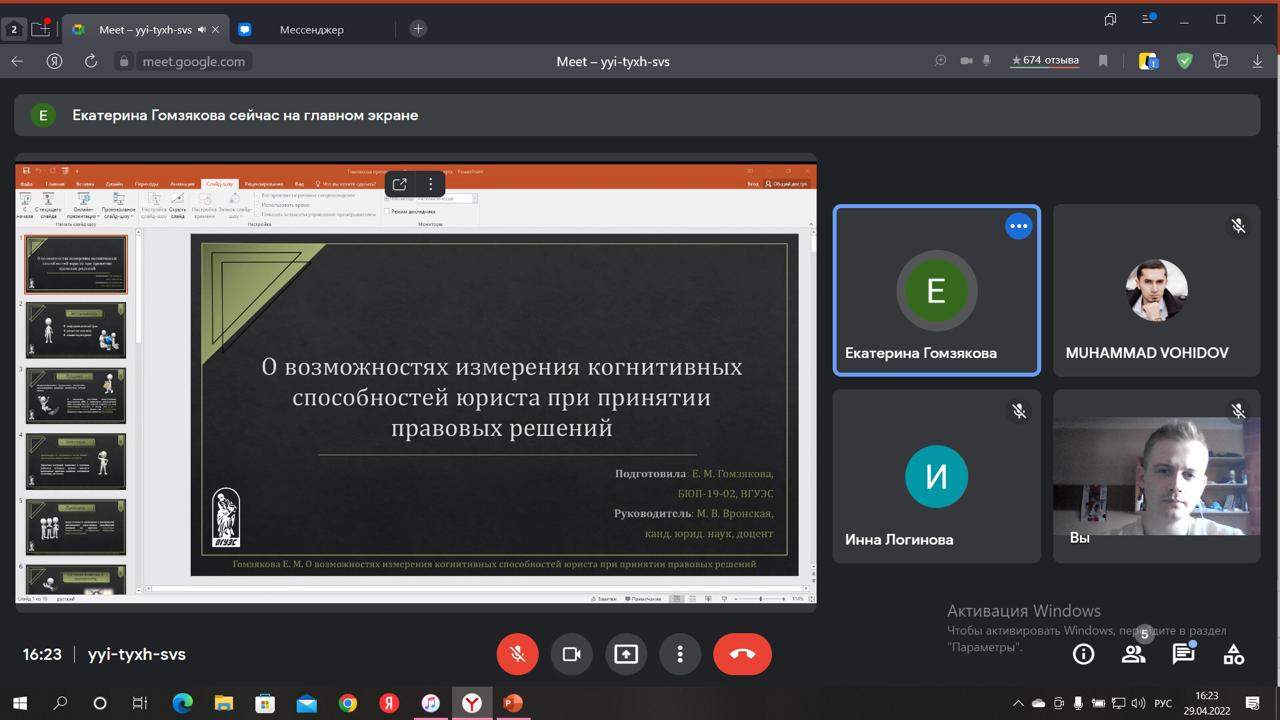Unmute microphone with the red mic button
1280x720 pixels.
click(518, 654)
